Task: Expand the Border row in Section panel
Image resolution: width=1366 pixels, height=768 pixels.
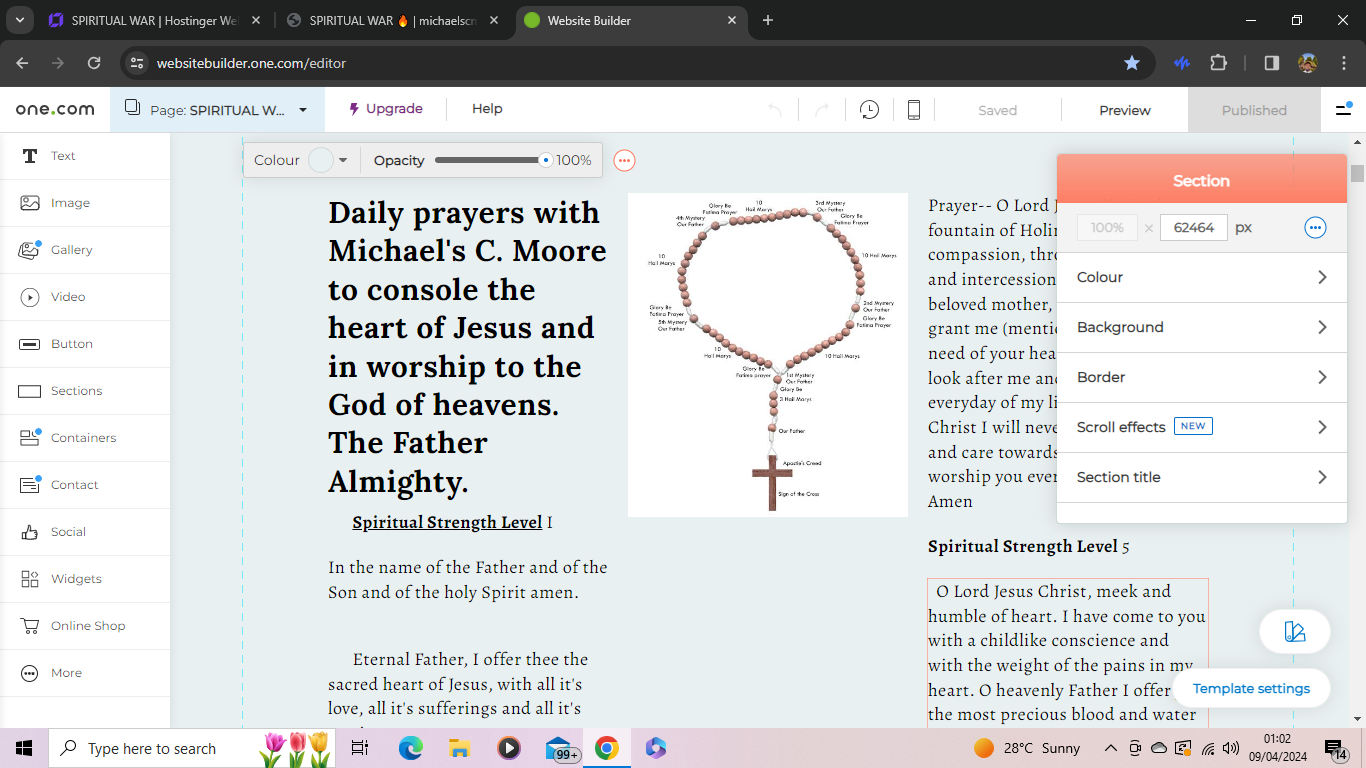Action: click(1201, 378)
